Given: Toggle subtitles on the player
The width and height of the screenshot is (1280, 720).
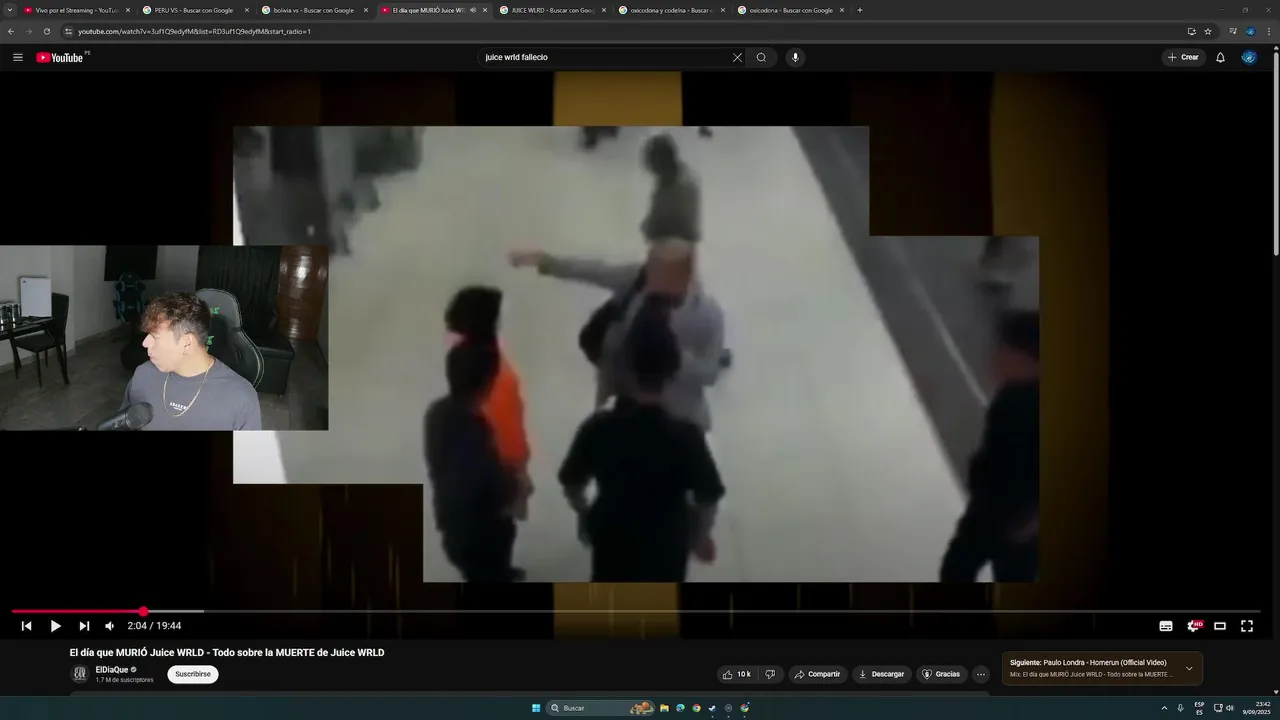Looking at the screenshot, I should coord(1166,626).
